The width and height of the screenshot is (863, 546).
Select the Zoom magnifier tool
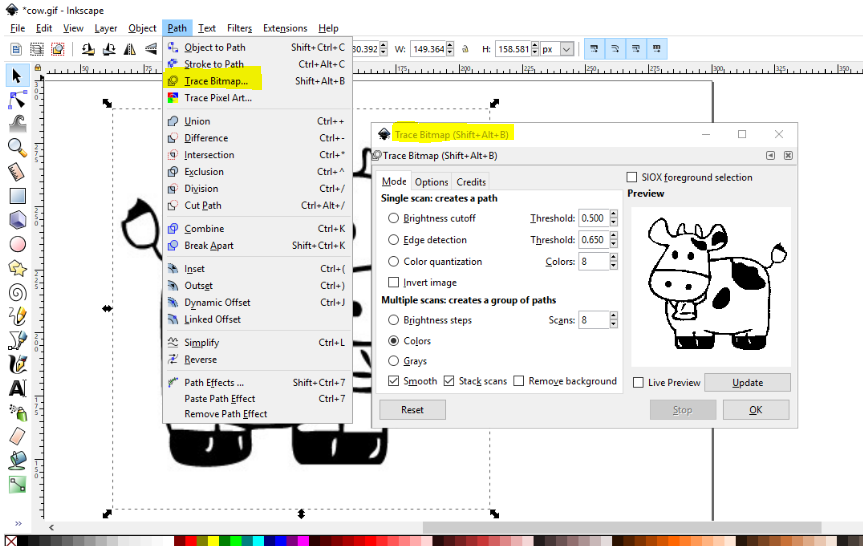tap(18, 148)
